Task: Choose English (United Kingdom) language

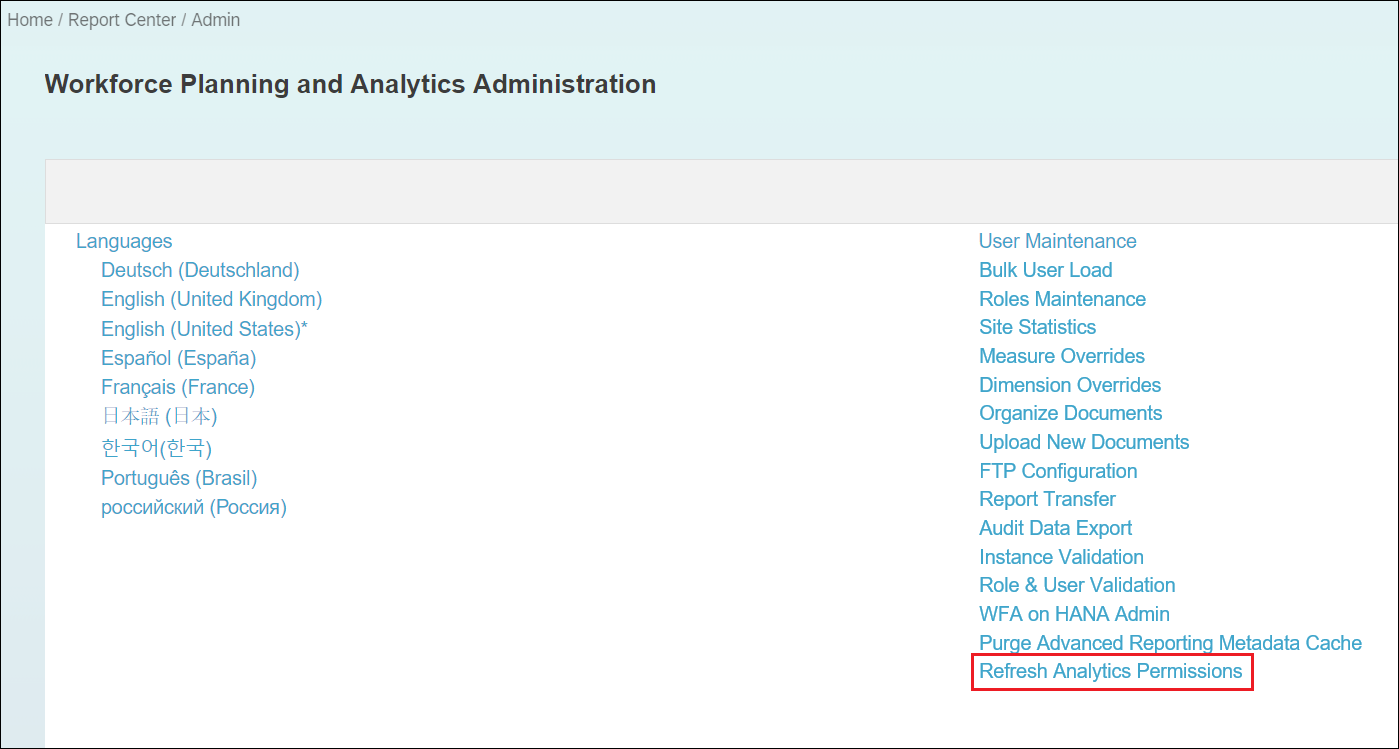Action: 212,299
